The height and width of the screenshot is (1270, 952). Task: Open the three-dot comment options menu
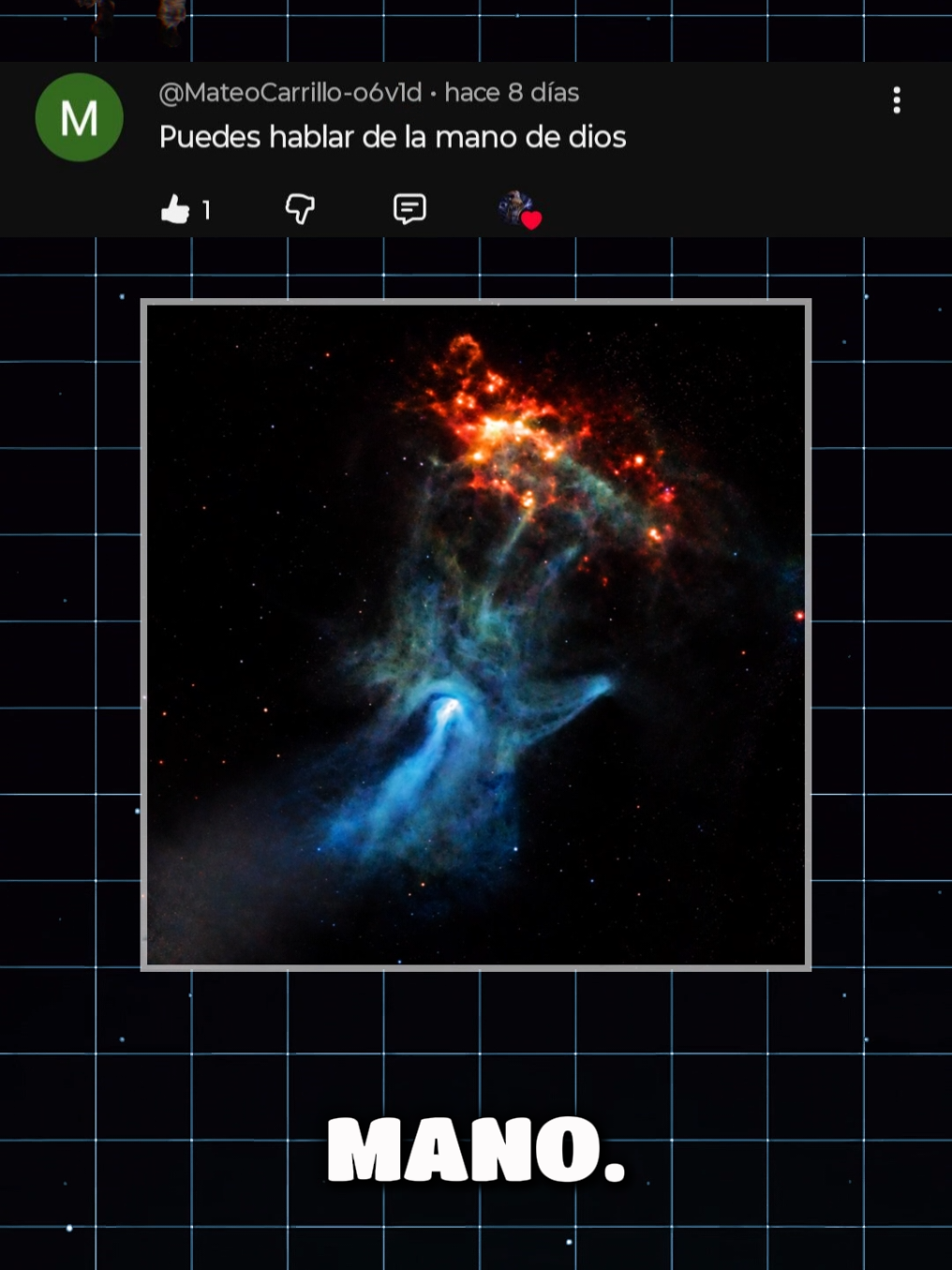pos(897,100)
